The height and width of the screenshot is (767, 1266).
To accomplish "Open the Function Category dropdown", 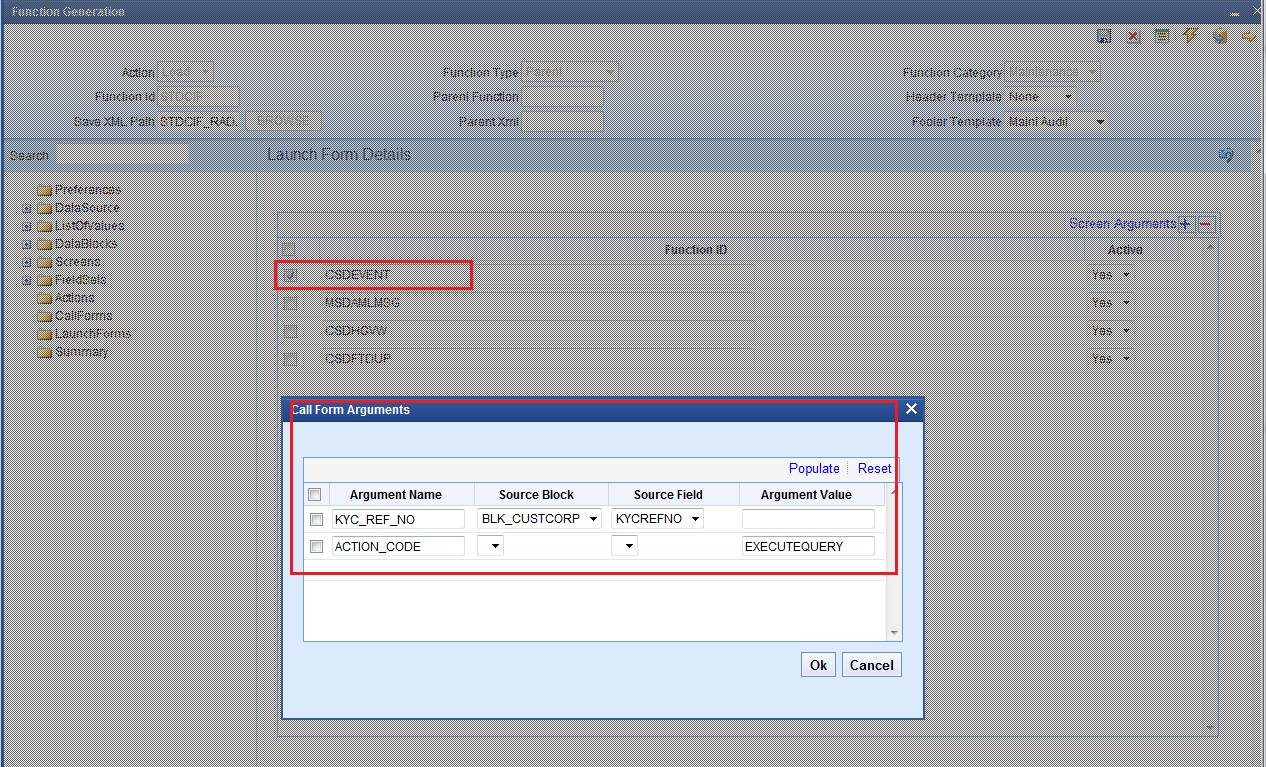I will [x=1053, y=72].
